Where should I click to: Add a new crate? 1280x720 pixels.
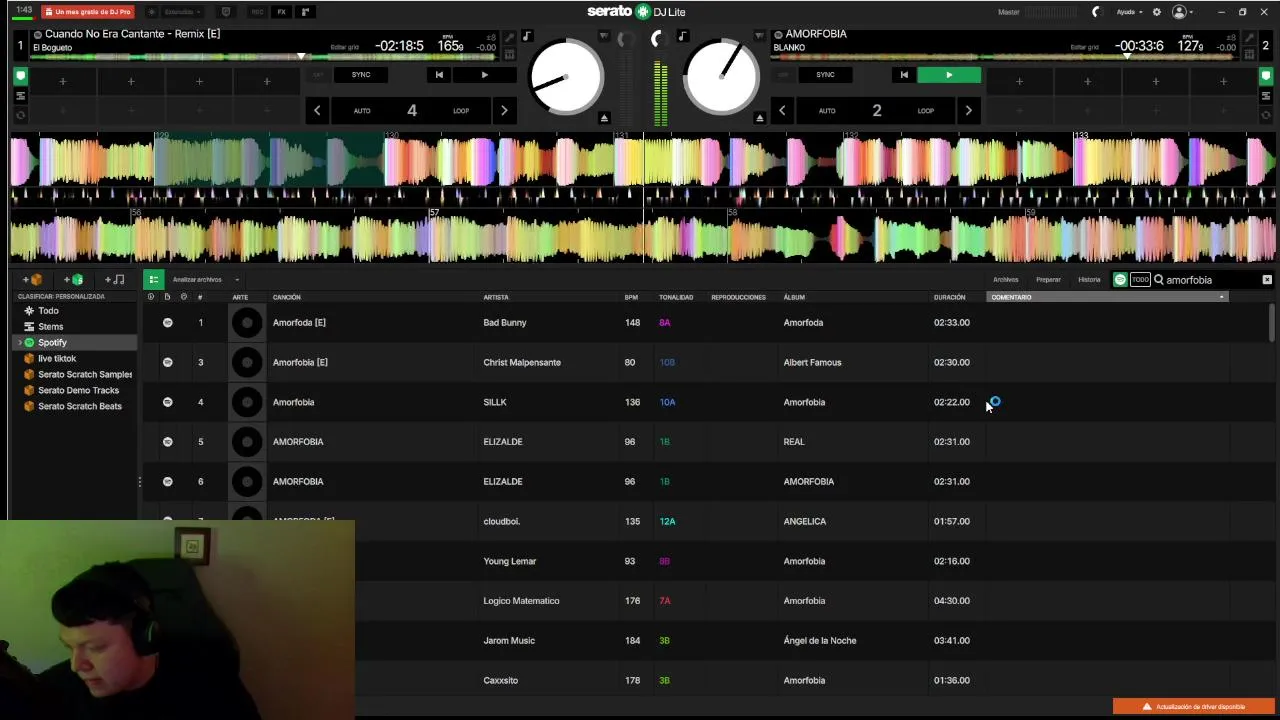pos(33,280)
